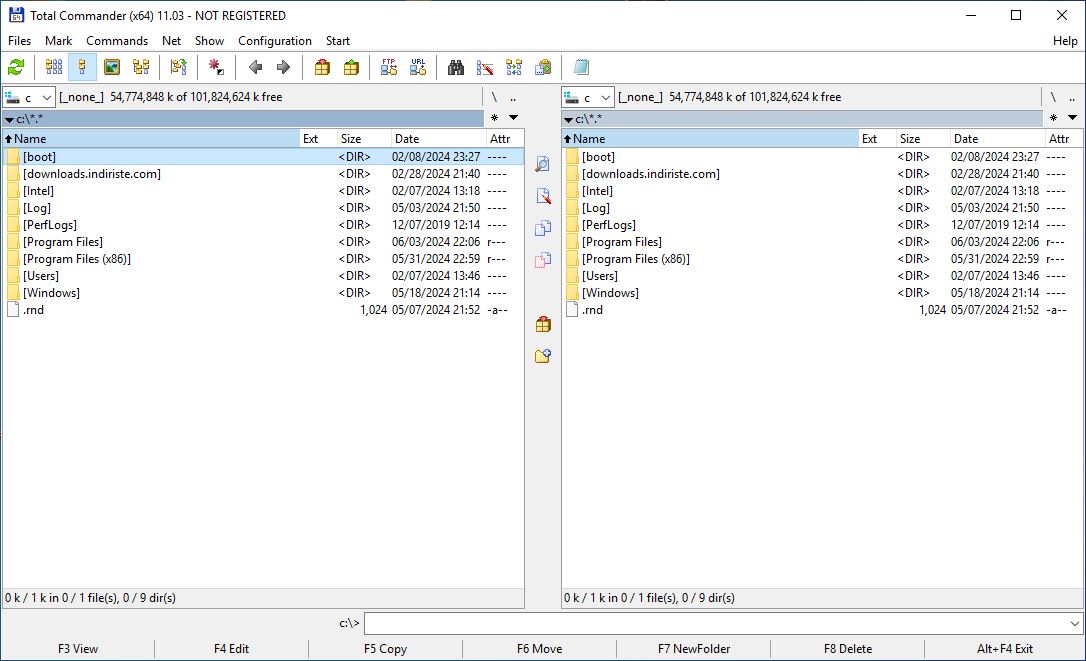1086x661 pixels.
Task: Sort left panel by Name column header
Action: tap(151, 139)
